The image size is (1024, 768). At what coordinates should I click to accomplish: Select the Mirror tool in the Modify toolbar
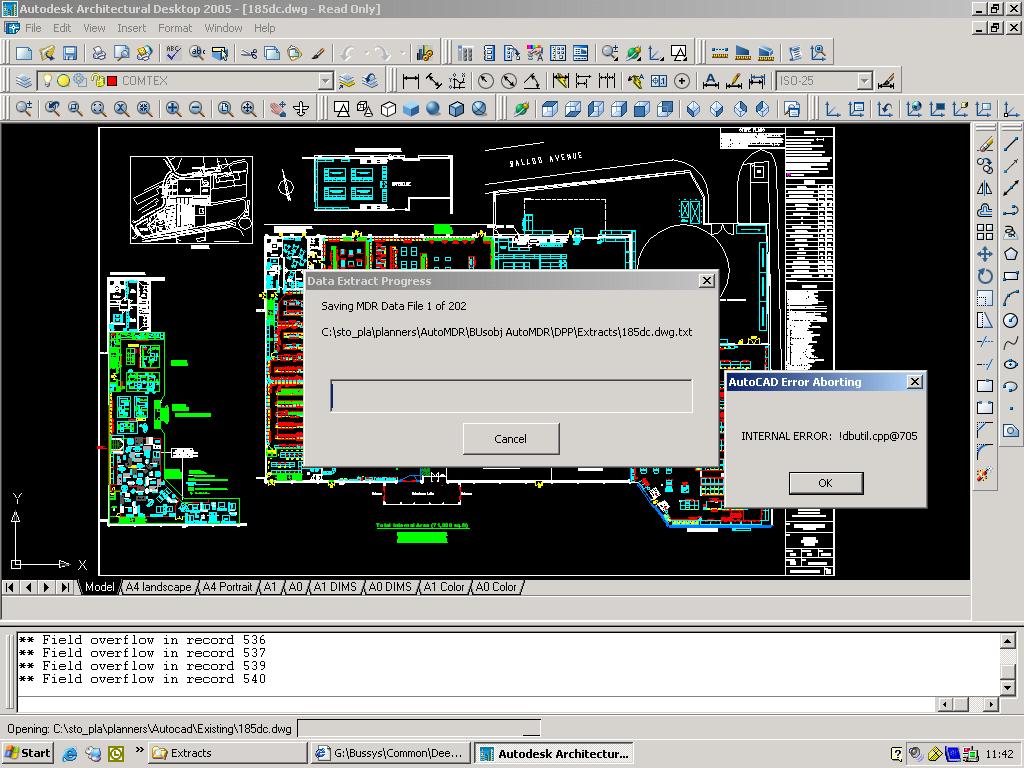[x=985, y=188]
